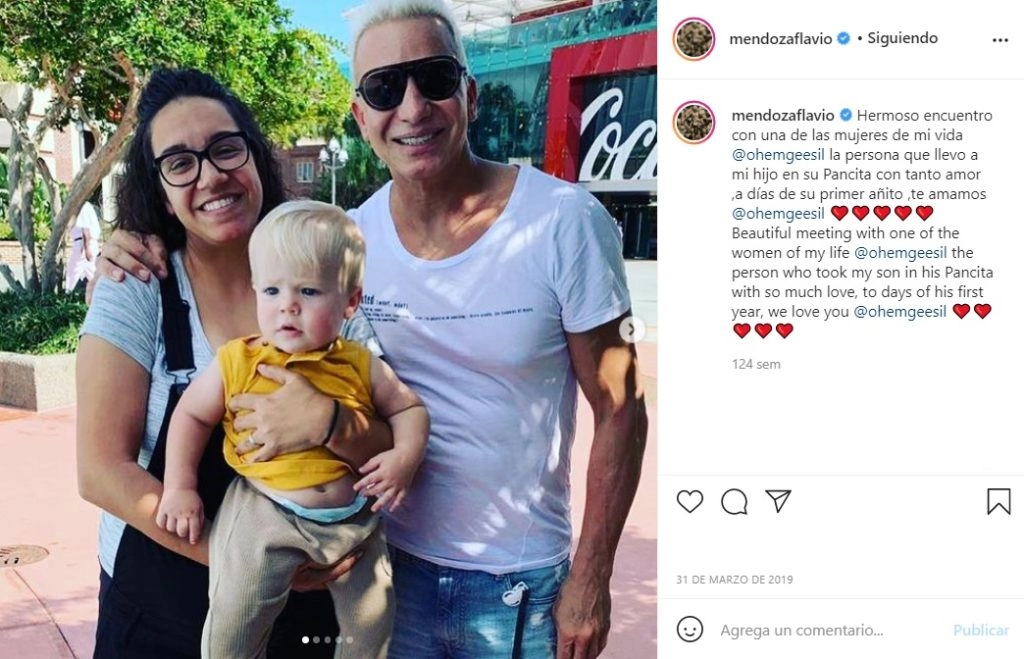
Task: Click the 124 sem timestamp
Action: [756, 364]
